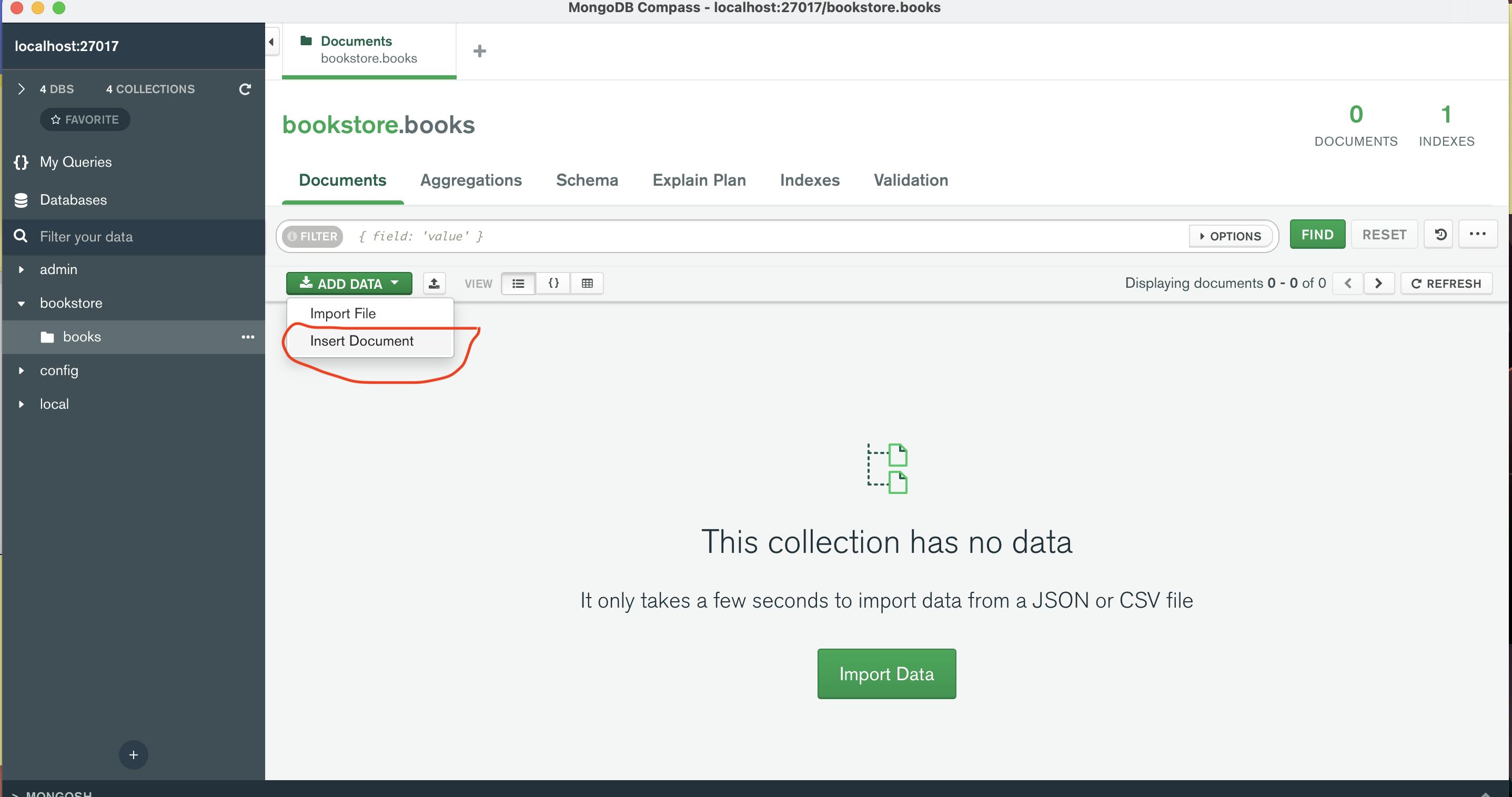Select the Aggregations tab

[x=471, y=180]
